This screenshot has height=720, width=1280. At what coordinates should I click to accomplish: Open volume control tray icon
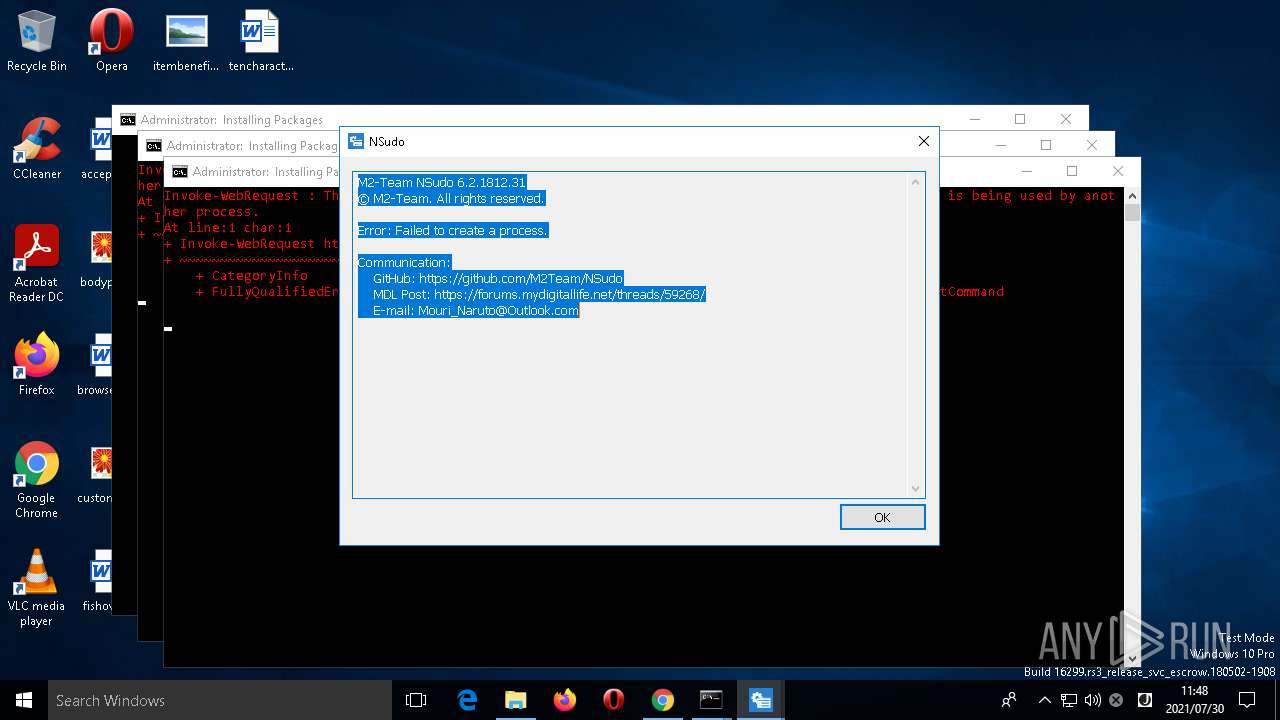click(x=1092, y=700)
